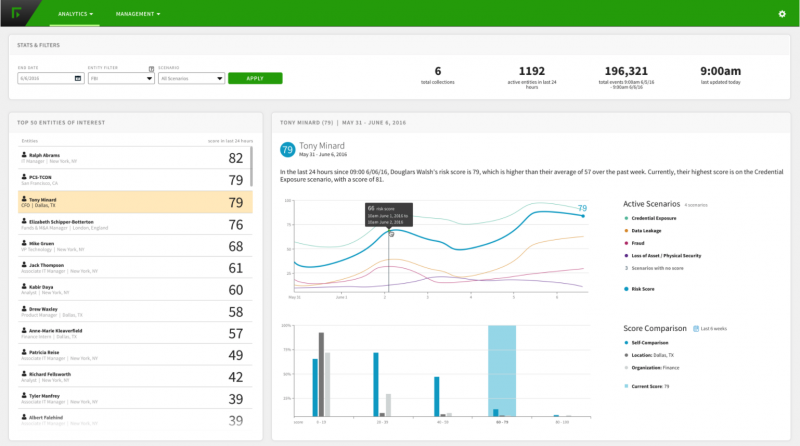Toggle the Credential Exposure scenario line
Screen dimensions: 800x446
[651, 218]
